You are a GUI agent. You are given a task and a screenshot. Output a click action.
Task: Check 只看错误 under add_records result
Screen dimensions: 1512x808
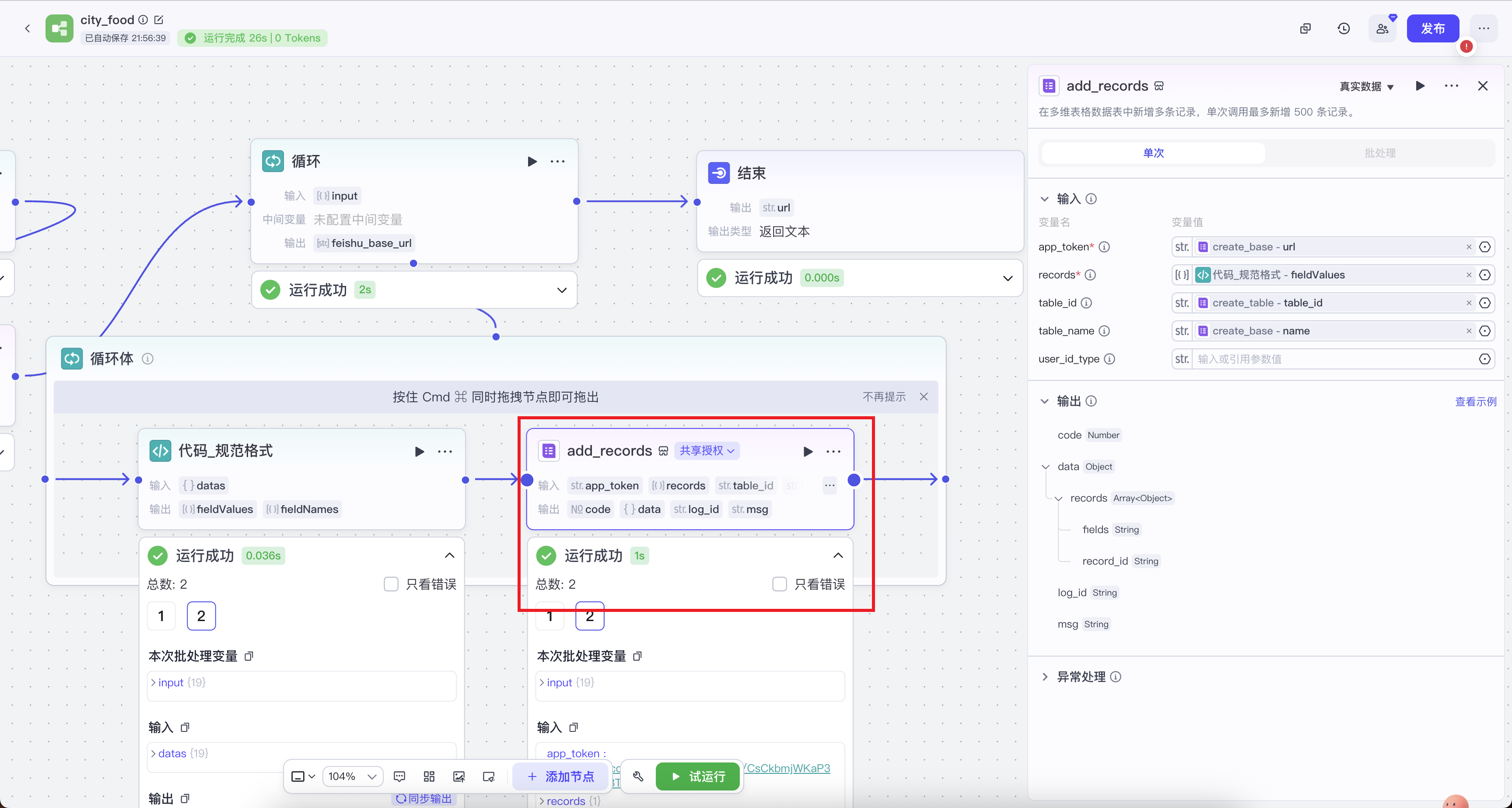[780, 584]
